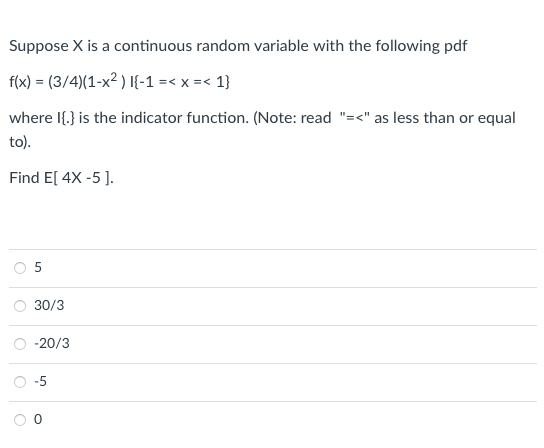Click the "Find E[ 4X -5 ]." question line

(61, 178)
